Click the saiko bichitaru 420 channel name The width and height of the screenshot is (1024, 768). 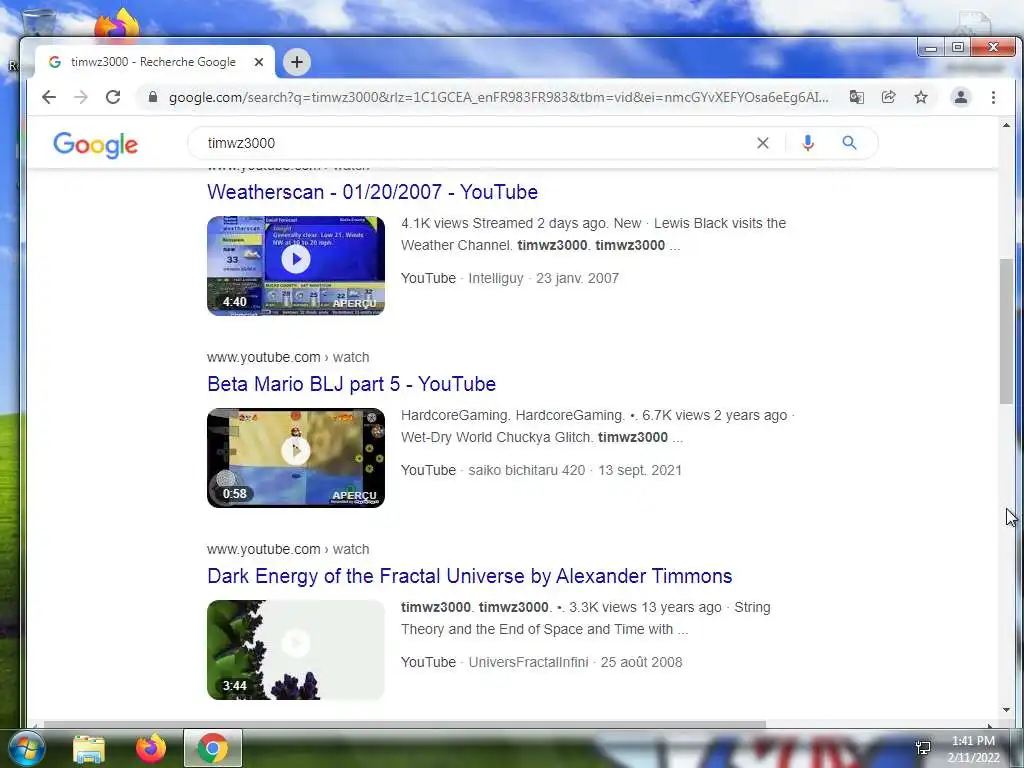(x=526, y=470)
